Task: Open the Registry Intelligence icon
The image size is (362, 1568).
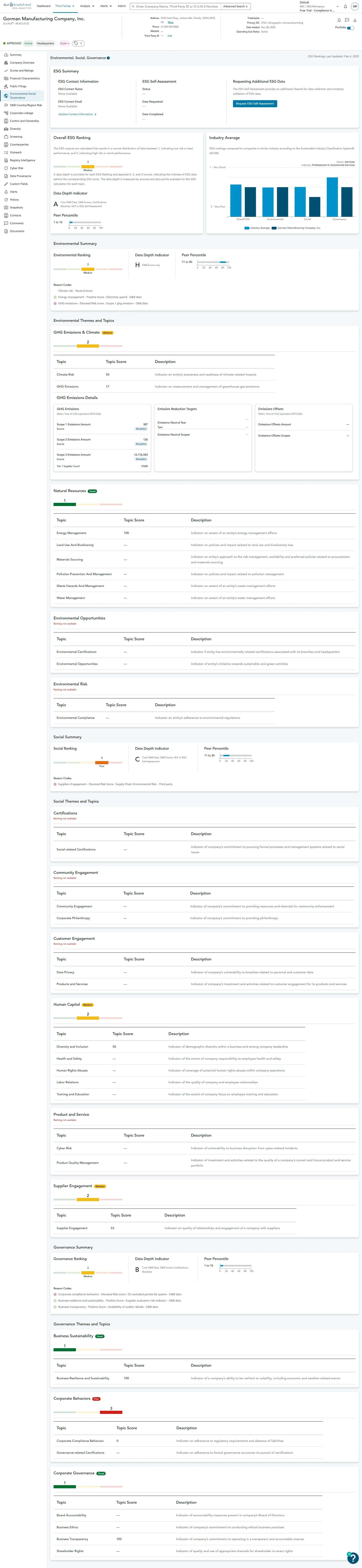Action: [6, 161]
